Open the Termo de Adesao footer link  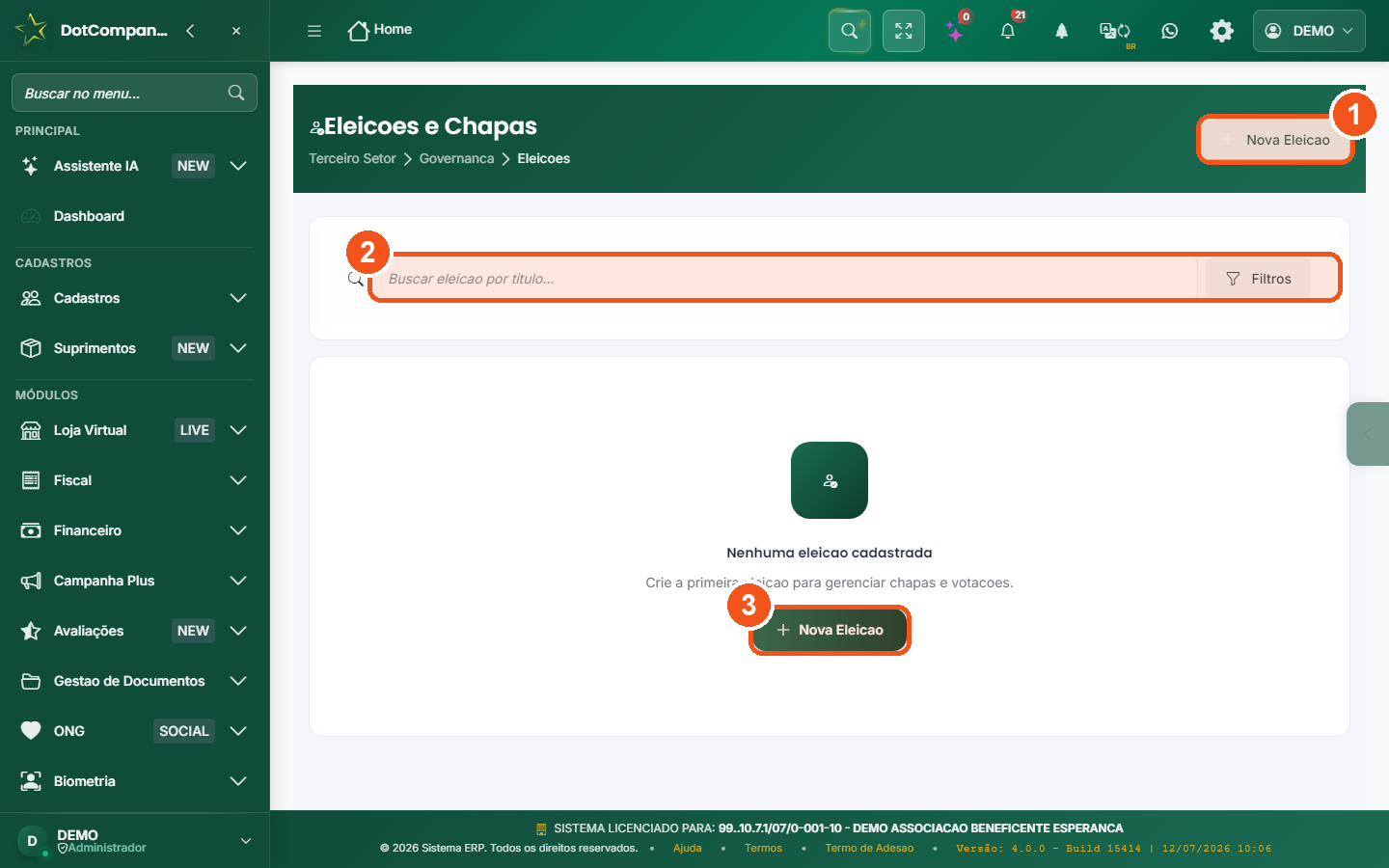[x=869, y=849]
